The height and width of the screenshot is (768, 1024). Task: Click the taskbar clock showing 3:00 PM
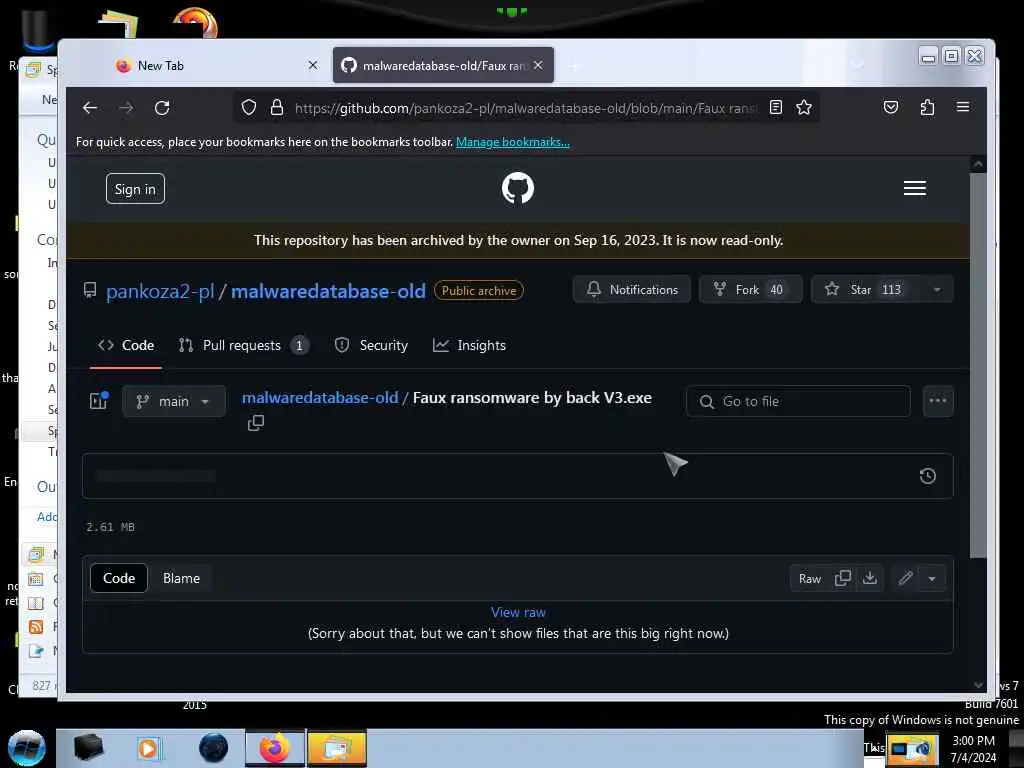(x=973, y=749)
